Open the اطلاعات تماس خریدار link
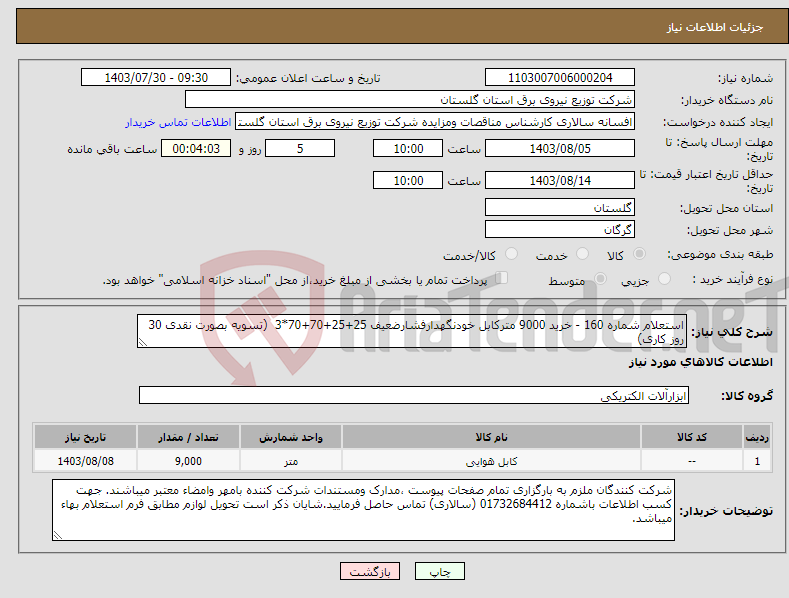The width and height of the screenshot is (789, 598). click(x=178, y=122)
